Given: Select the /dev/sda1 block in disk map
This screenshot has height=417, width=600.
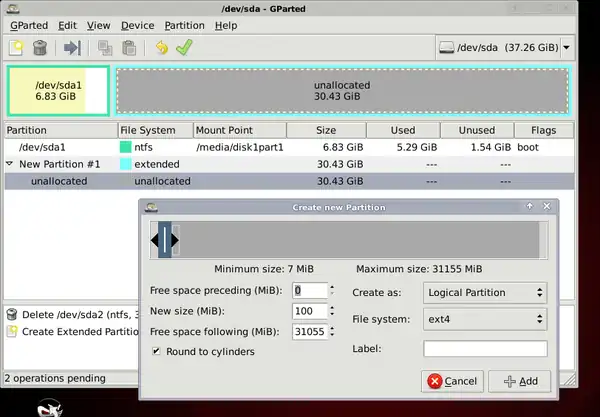Looking at the screenshot, I should (x=58, y=91).
